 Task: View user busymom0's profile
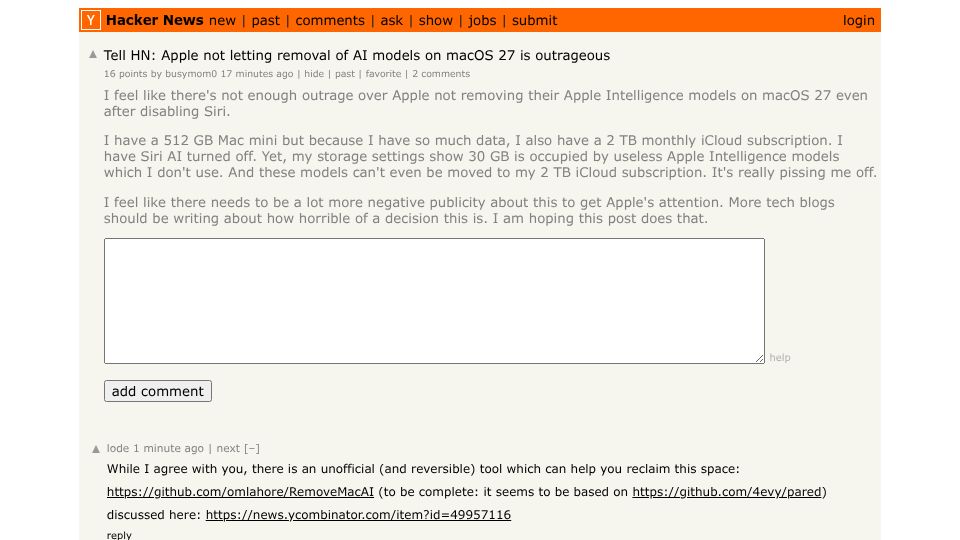pyautogui.click(x=191, y=73)
